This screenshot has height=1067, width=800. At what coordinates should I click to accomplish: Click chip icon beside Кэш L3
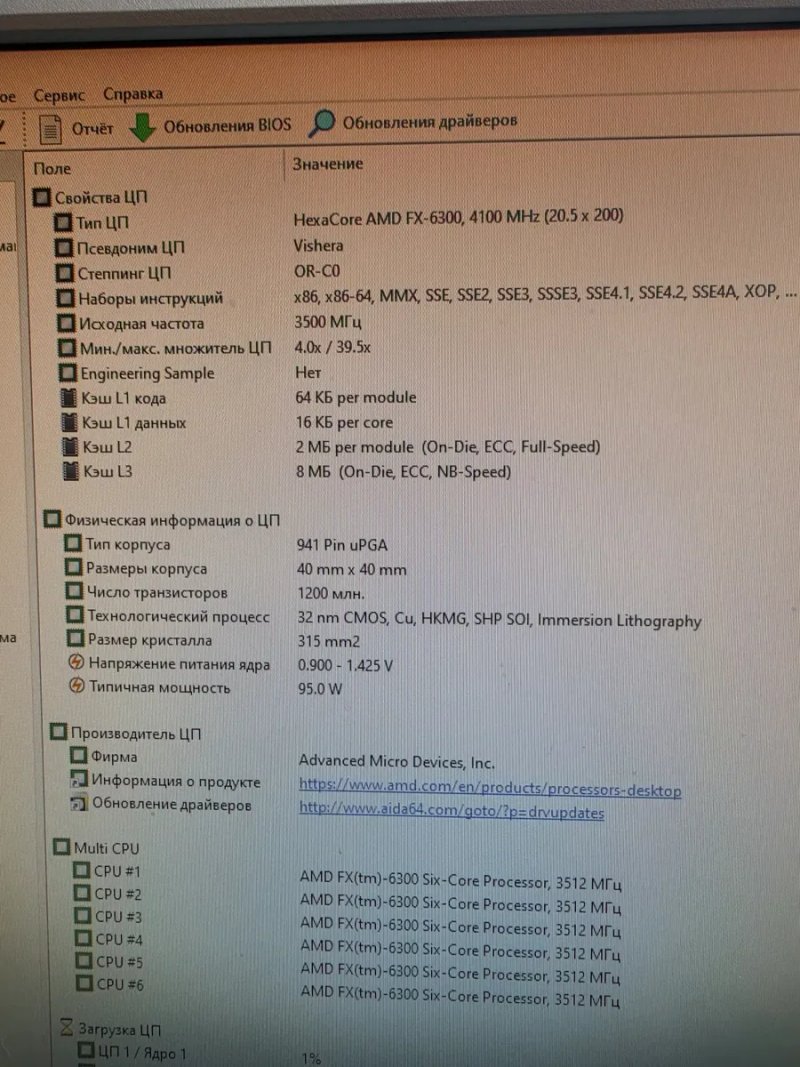tap(70, 471)
